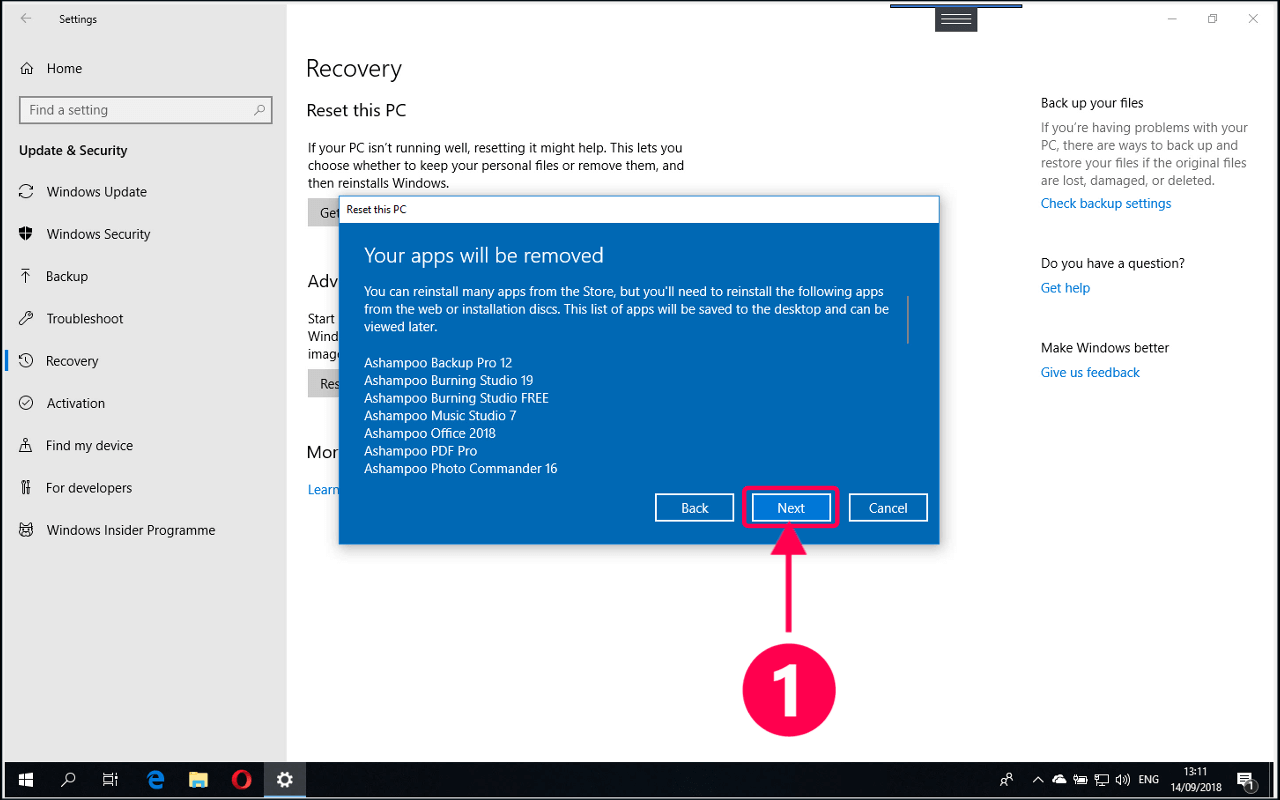
Task: Focus the Find a setting search box
Action: (x=146, y=110)
